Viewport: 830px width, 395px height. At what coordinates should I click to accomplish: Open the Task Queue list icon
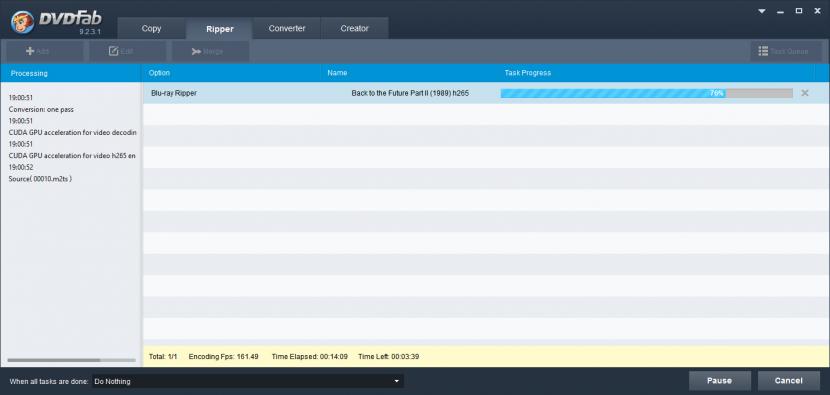click(763, 51)
